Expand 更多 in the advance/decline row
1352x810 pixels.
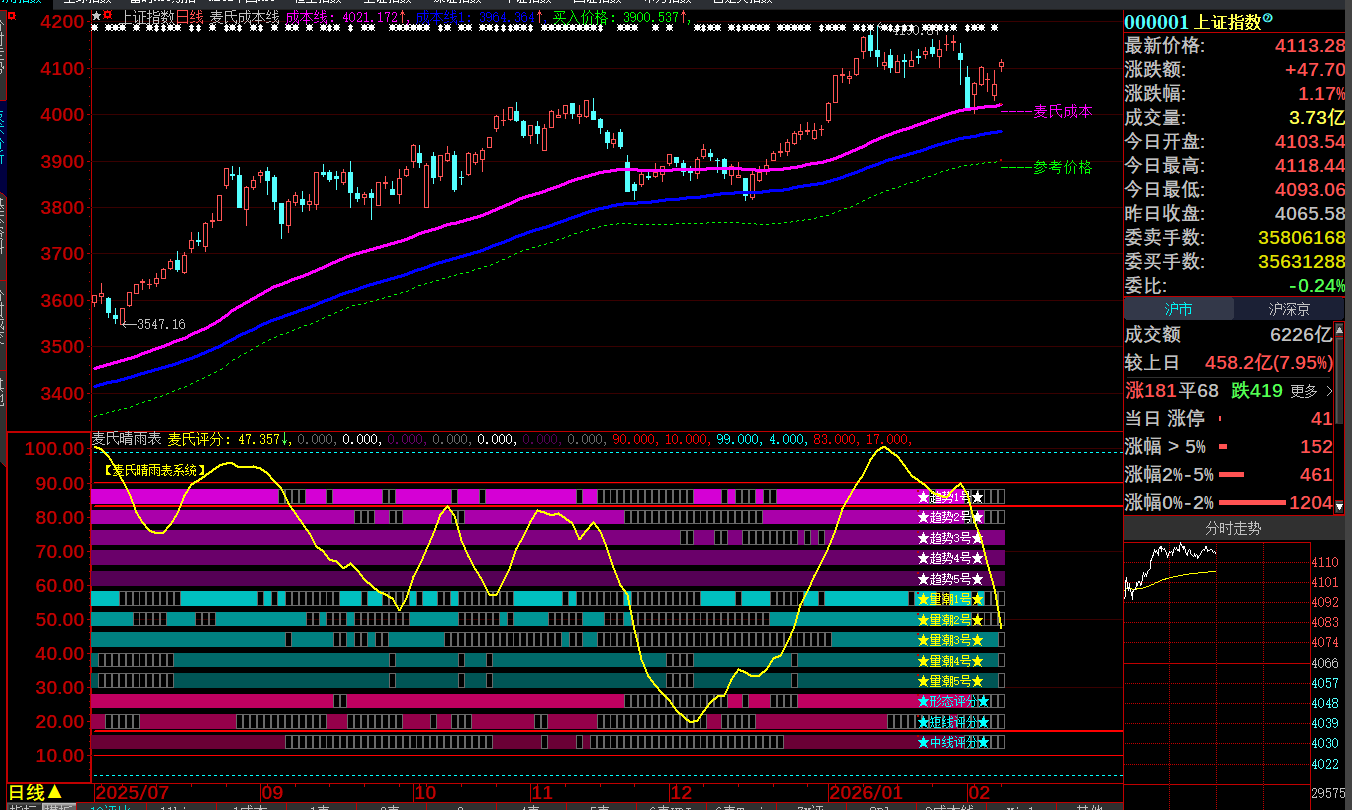tap(1311, 391)
